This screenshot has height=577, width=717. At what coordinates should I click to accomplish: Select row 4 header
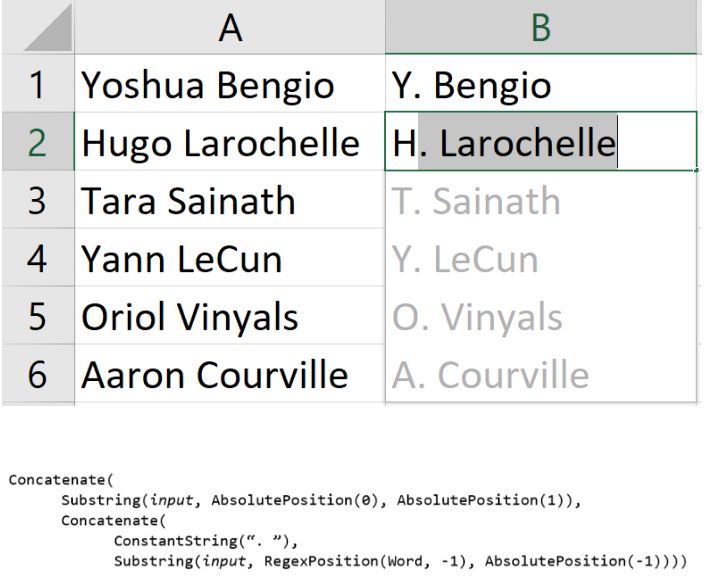pos(38,257)
